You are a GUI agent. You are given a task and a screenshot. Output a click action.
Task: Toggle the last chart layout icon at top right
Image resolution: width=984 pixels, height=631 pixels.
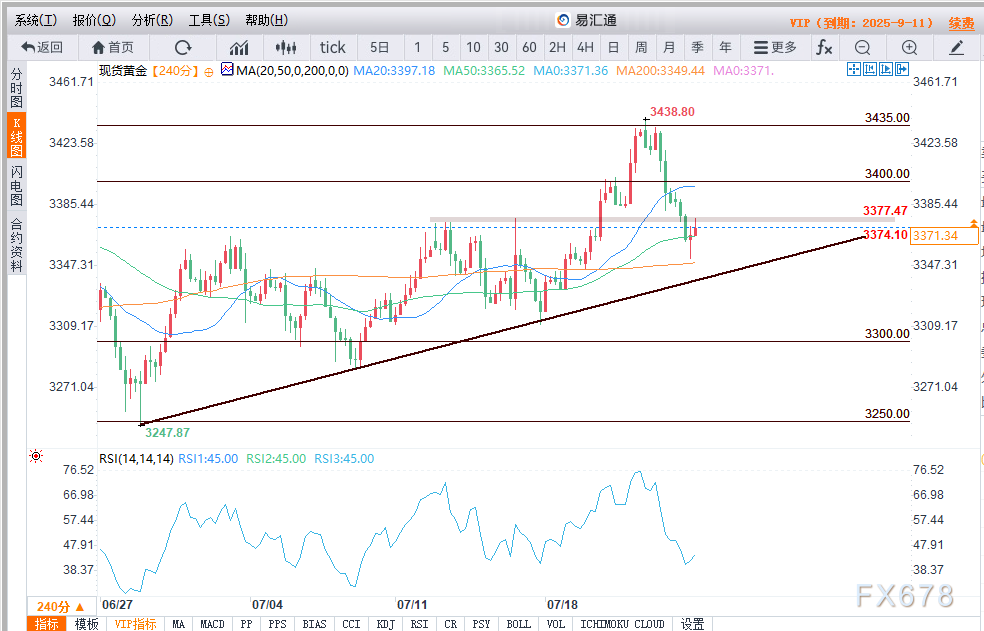pyautogui.click(x=903, y=69)
